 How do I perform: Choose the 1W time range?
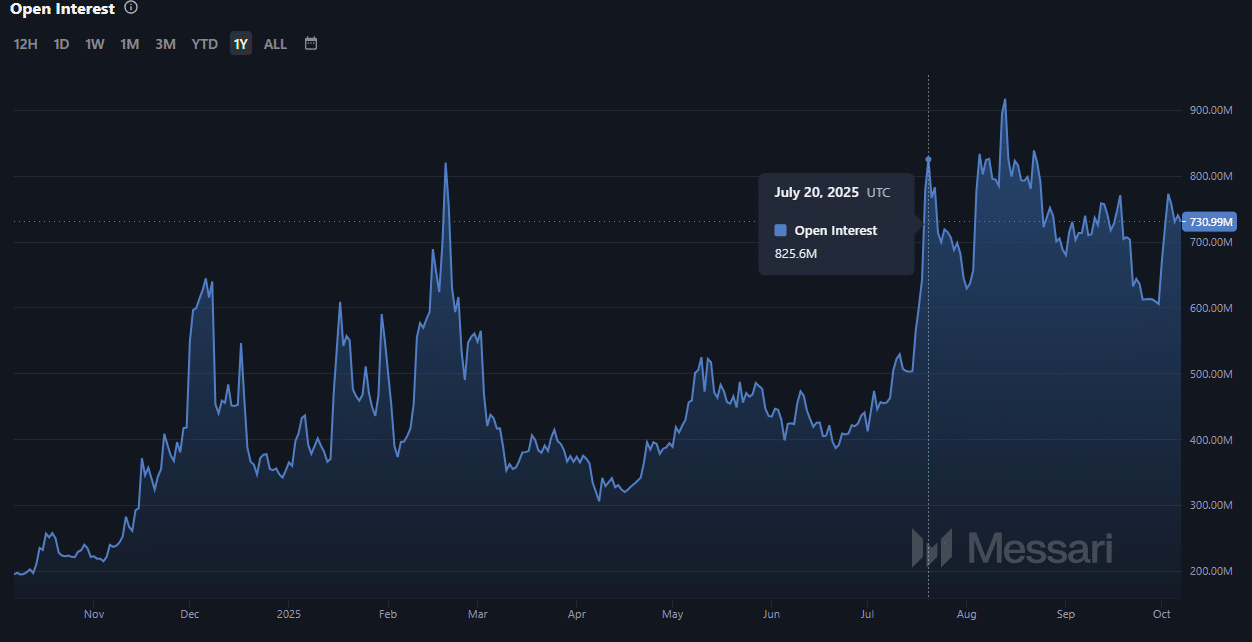point(95,44)
